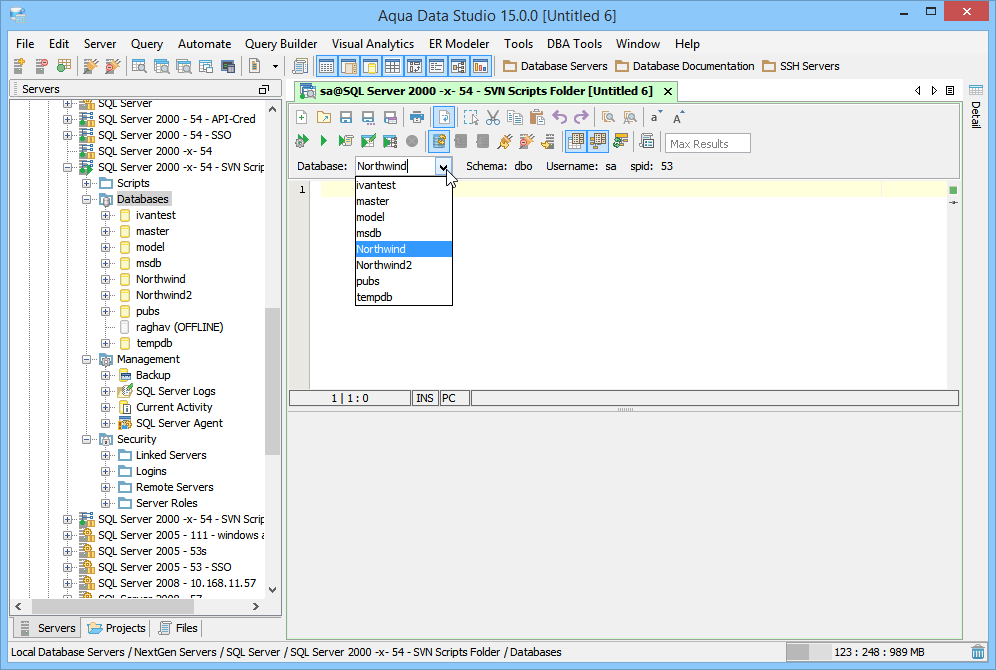Toggle the grid results view button
The width and height of the screenshot is (996, 670).
(x=575, y=141)
